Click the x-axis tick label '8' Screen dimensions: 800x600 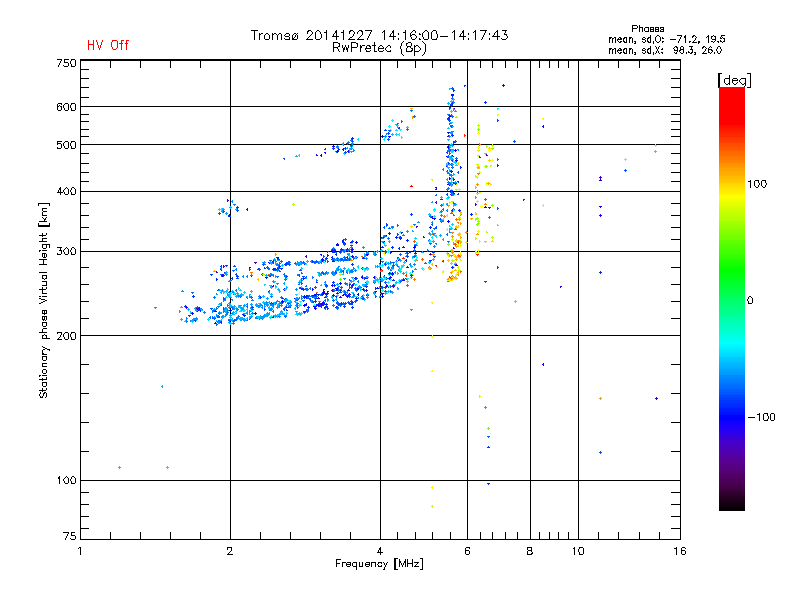(x=530, y=551)
